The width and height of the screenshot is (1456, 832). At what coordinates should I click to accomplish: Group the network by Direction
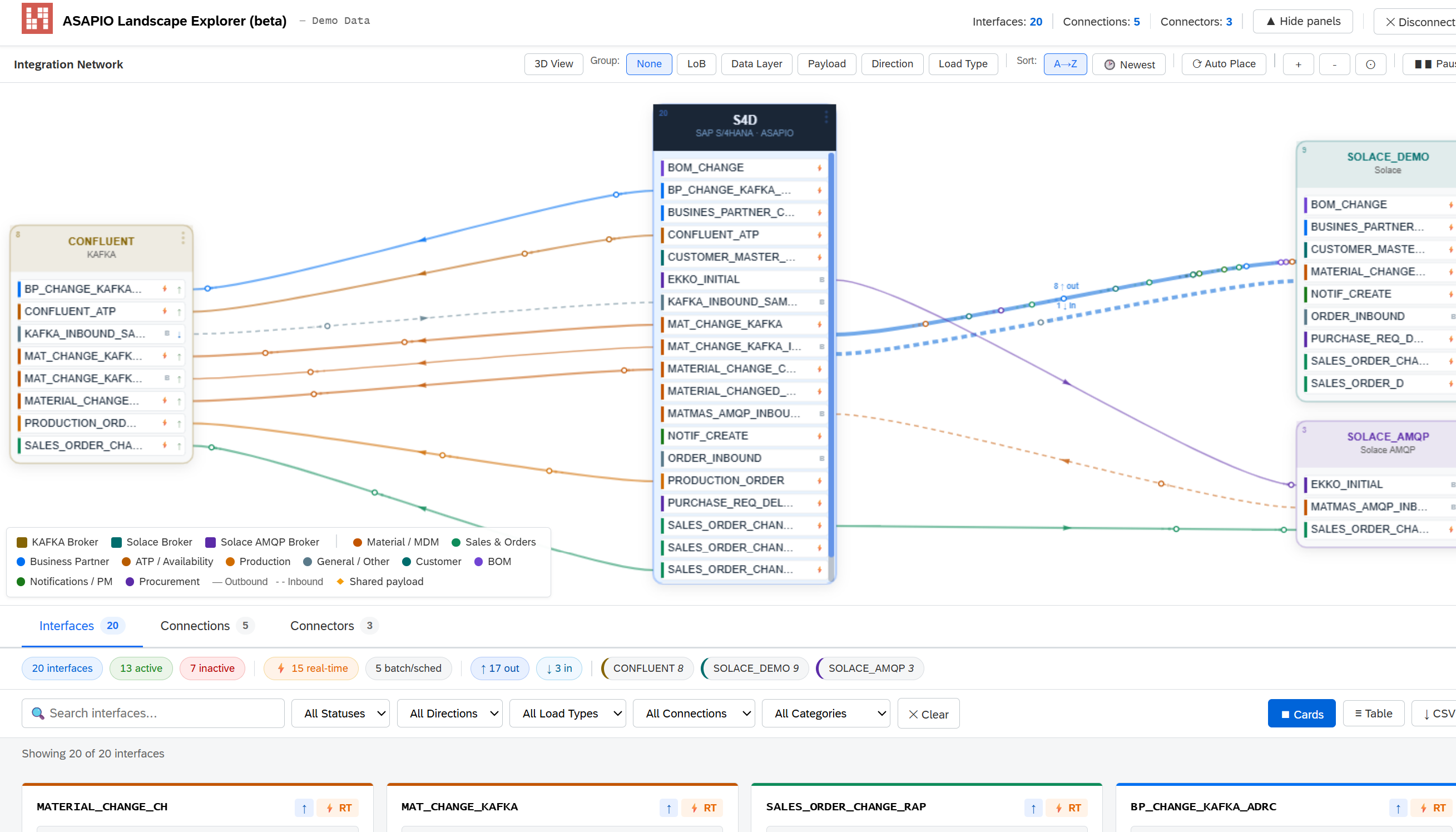(892, 64)
